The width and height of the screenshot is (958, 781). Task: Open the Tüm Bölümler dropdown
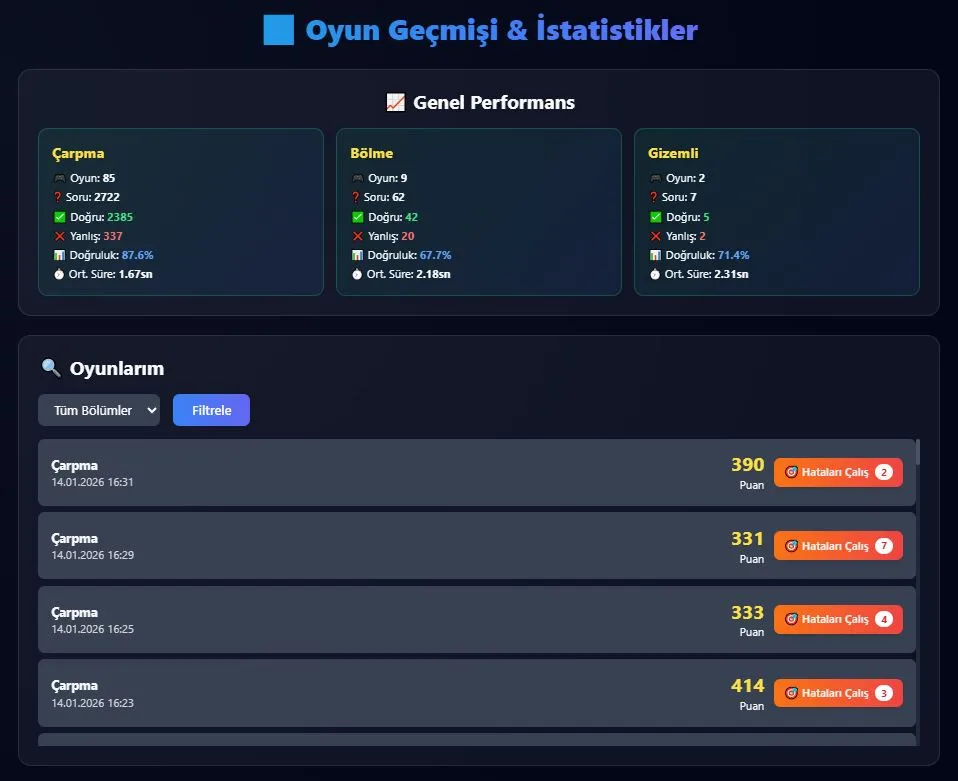click(98, 410)
